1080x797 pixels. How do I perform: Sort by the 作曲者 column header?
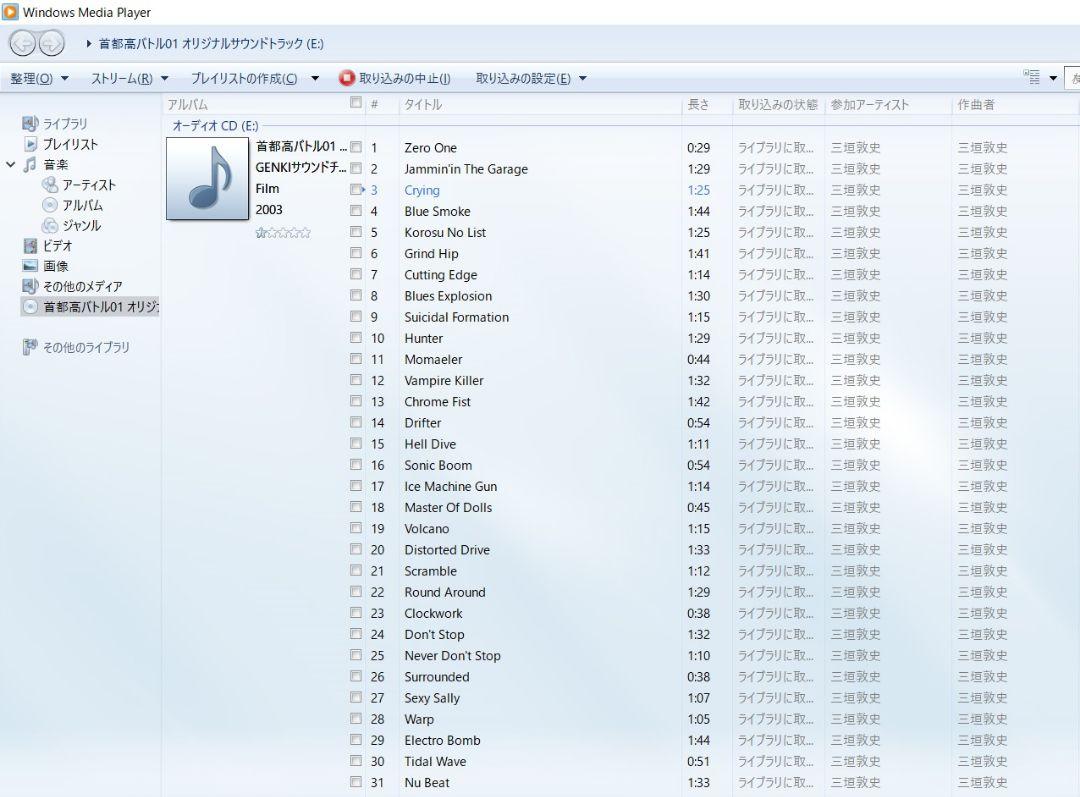point(976,105)
